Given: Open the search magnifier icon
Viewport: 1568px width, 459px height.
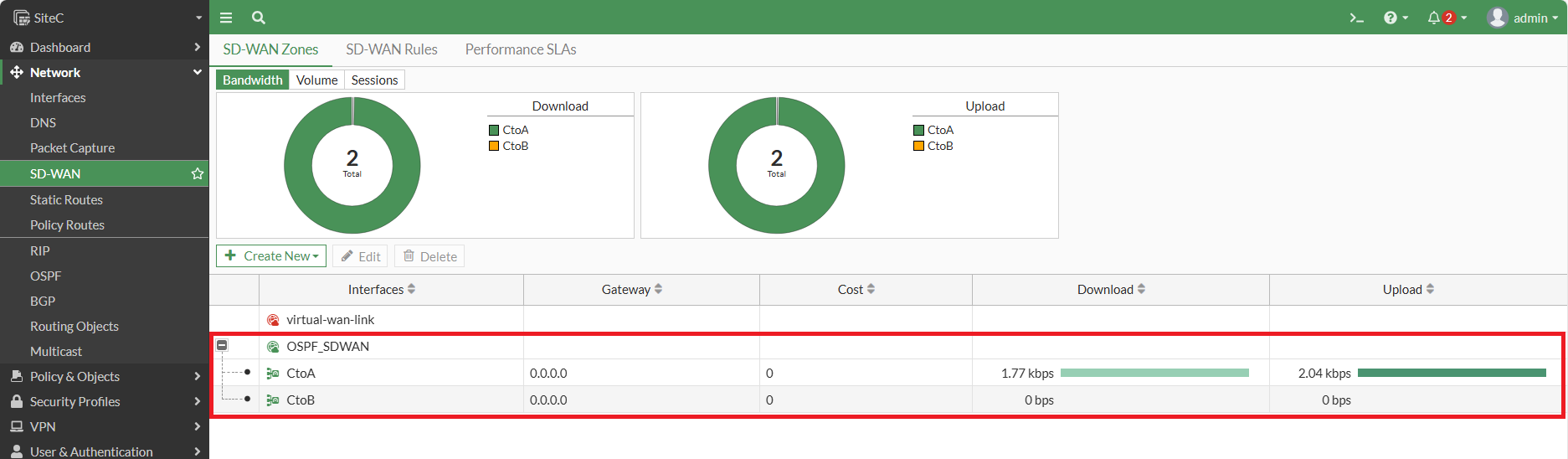Looking at the screenshot, I should (259, 18).
